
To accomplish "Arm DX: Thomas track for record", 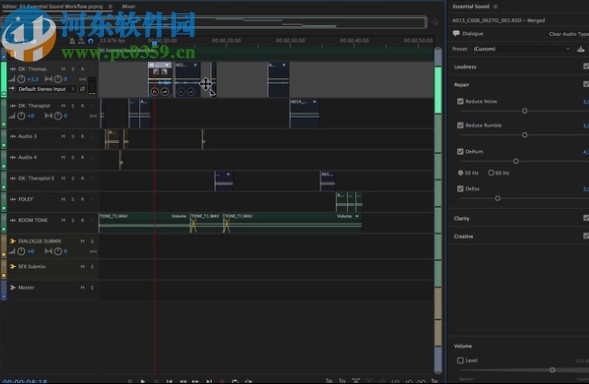I will coord(82,69).
